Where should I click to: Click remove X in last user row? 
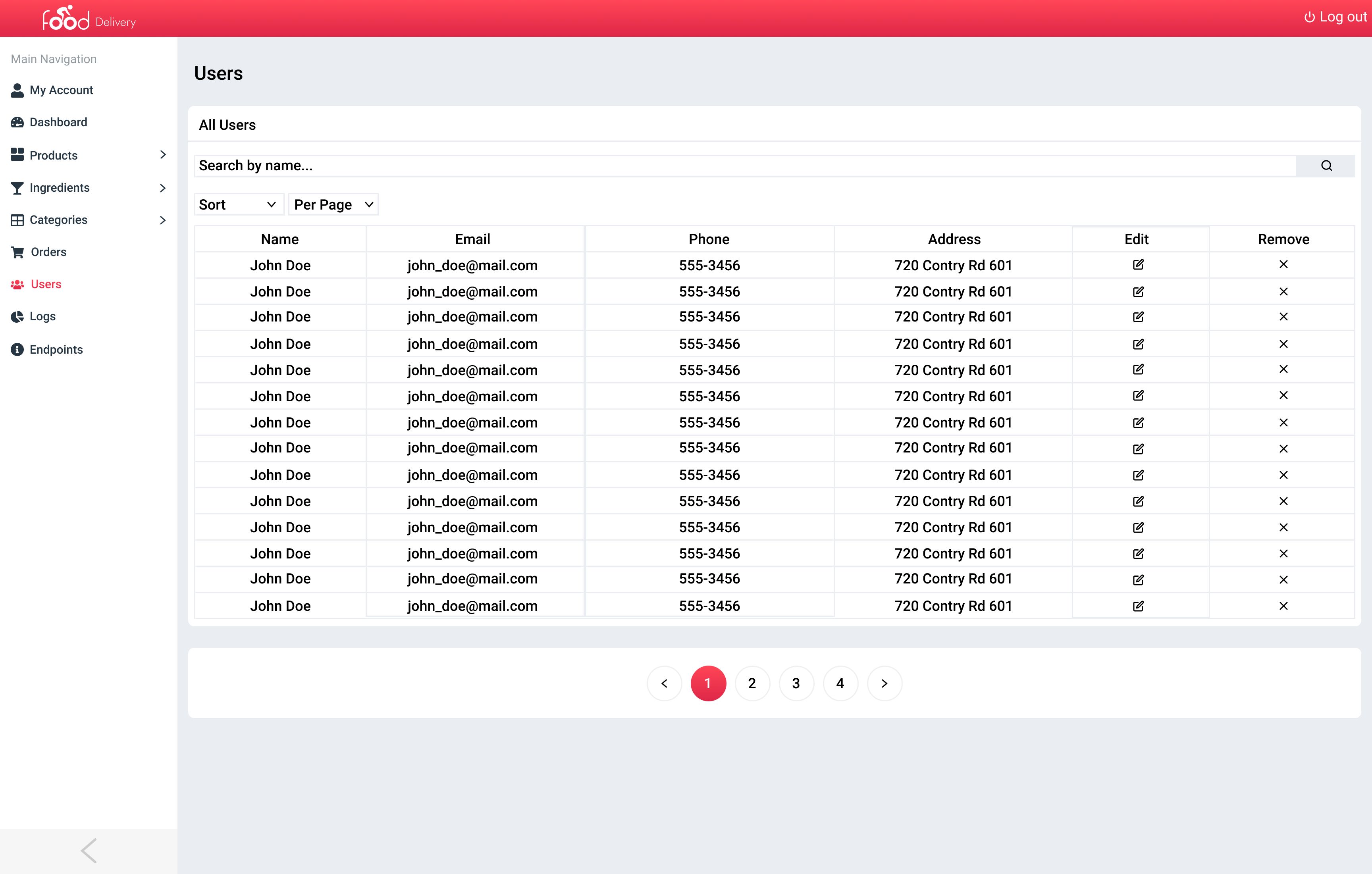1283,606
